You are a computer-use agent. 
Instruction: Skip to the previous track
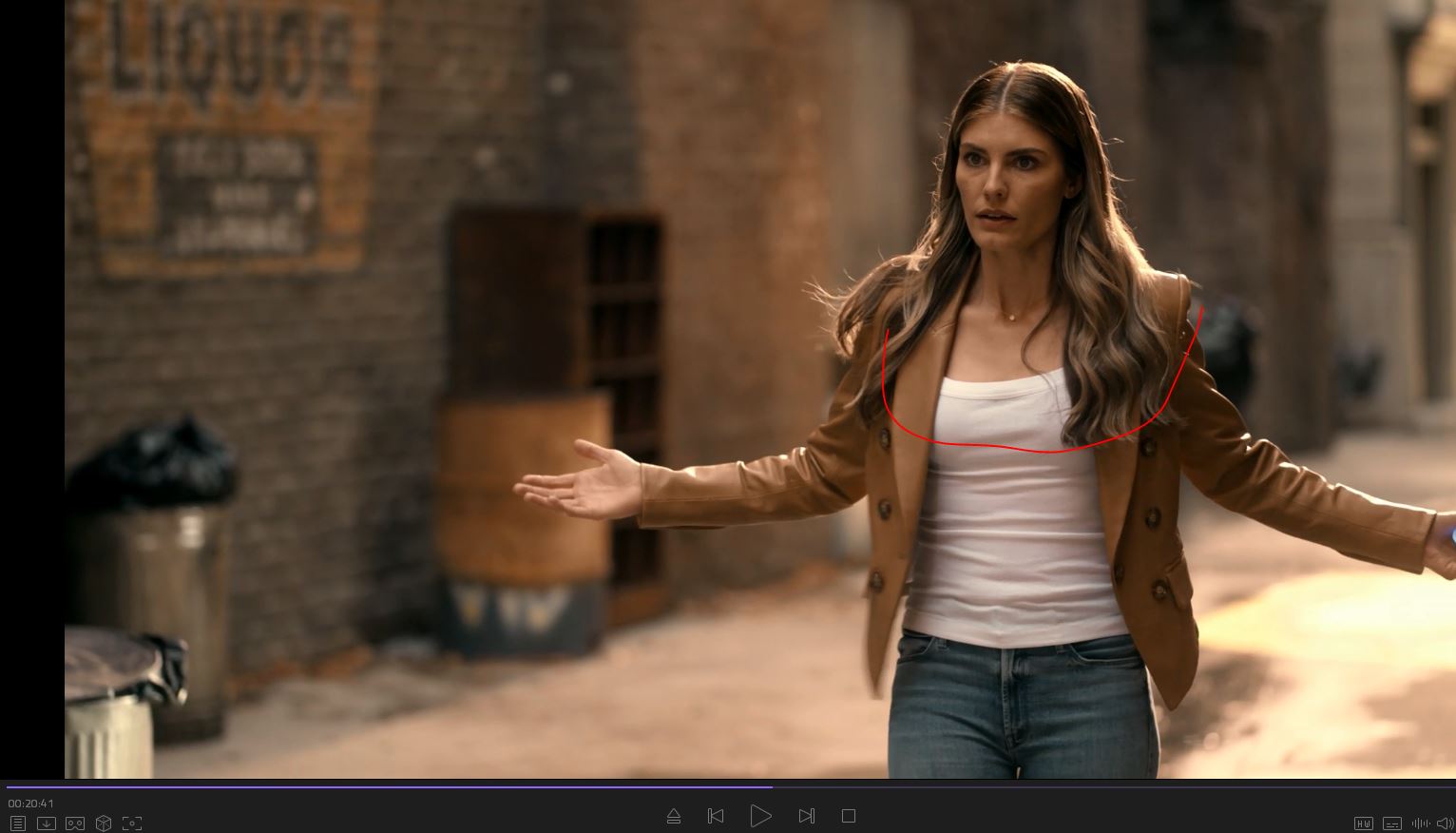716,816
